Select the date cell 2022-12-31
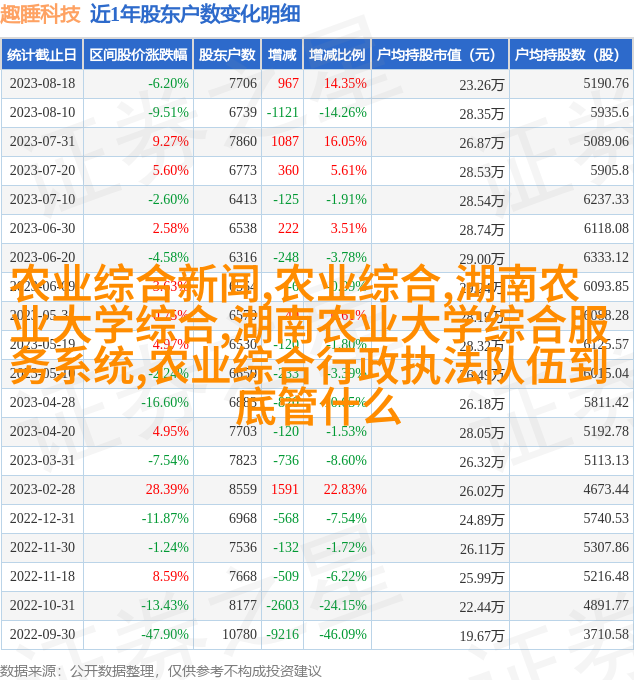This screenshot has height=680, width=634. coord(42,518)
